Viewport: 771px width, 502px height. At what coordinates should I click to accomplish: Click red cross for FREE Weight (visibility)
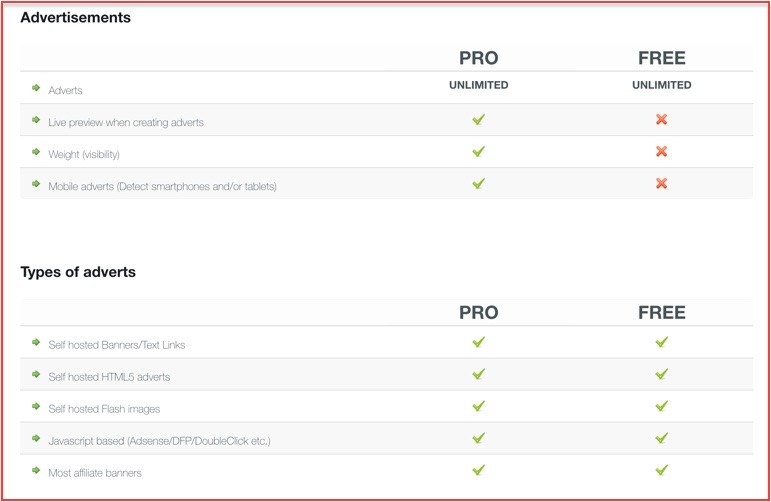click(x=661, y=152)
